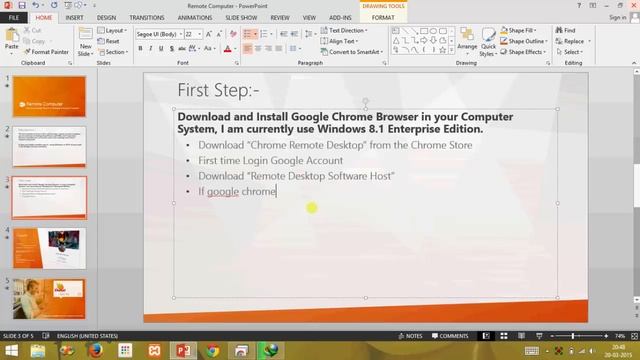
Task: Open the FILE tab
Action: coord(14,18)
